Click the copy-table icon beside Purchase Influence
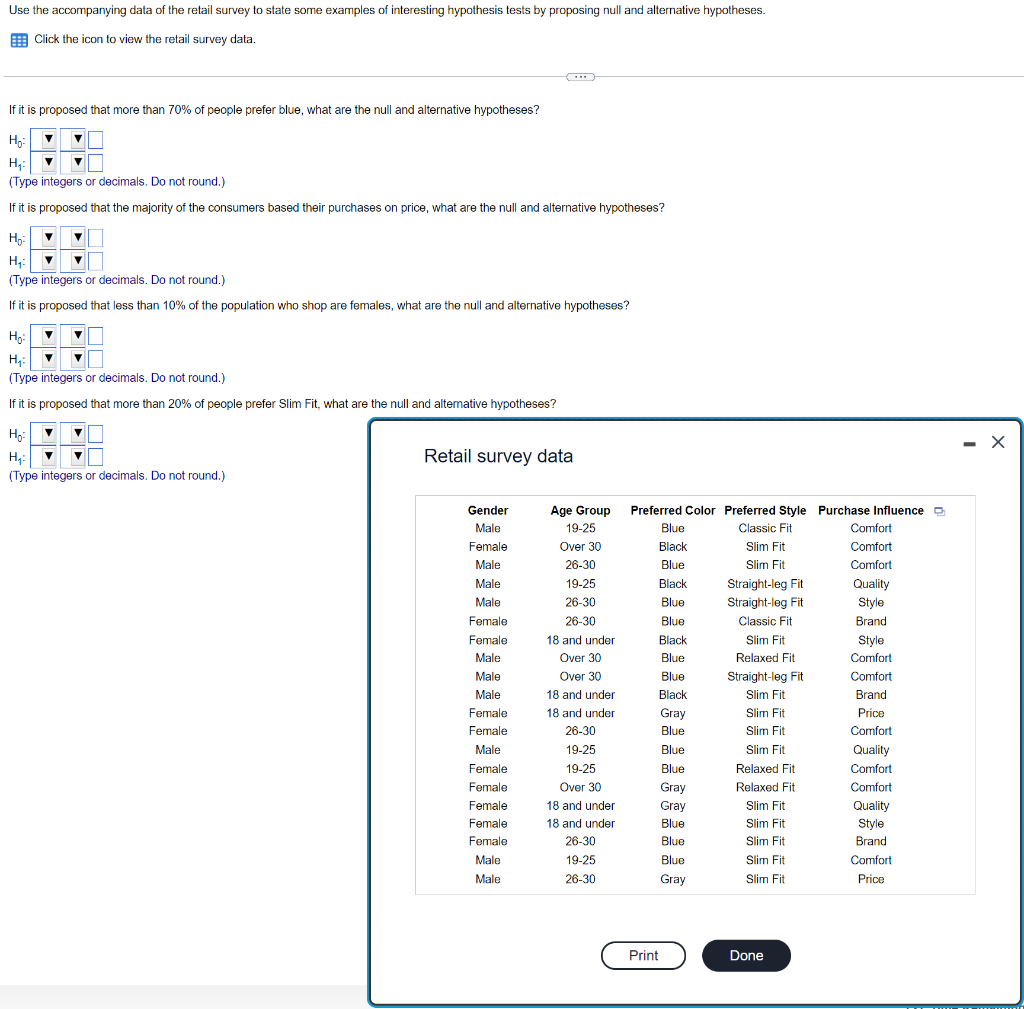This screenshot has height=1009, width=1024. 939,511
